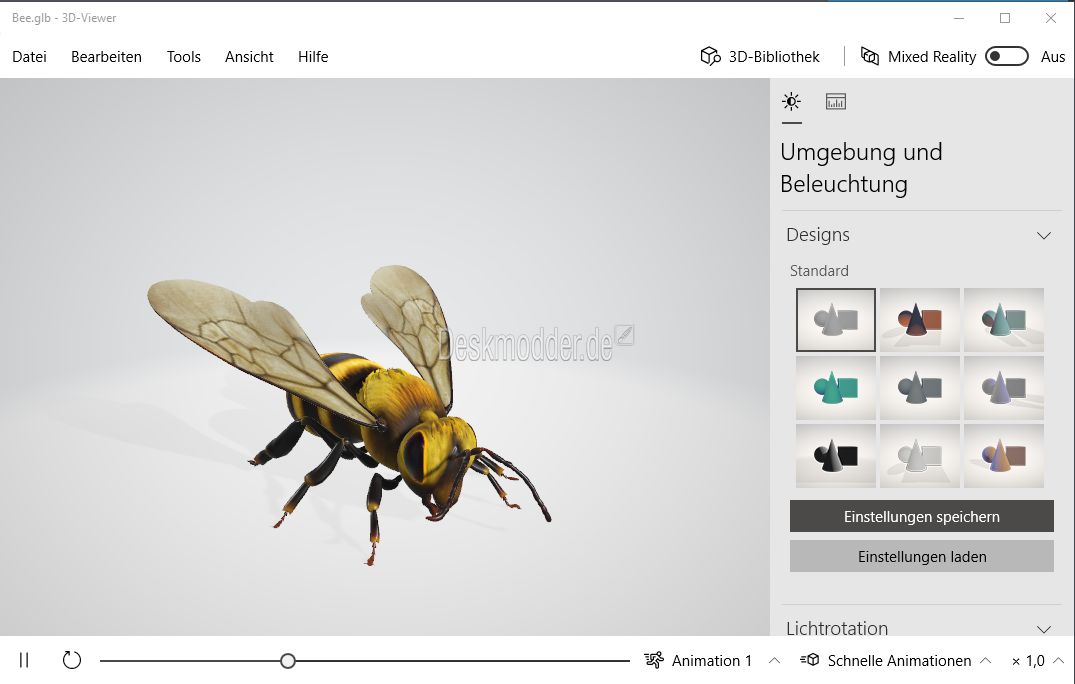The width and height of the screenshot is (1075, 684).
Task: Select the teal green shapes design thumbnail
Action: coord(836,388)
